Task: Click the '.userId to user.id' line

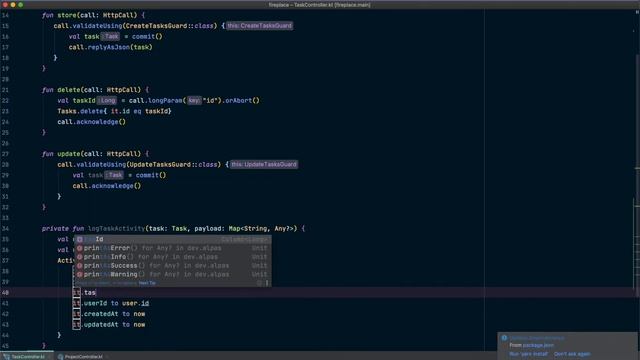Action: [x=116, y=303]
